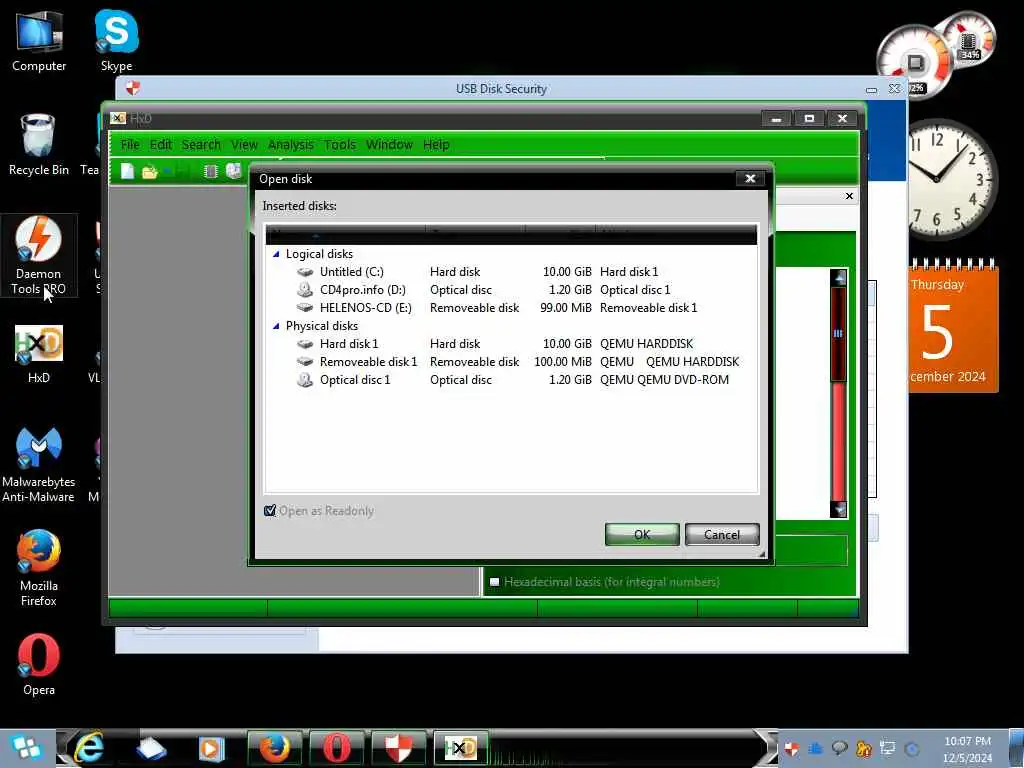Click the Open RAM chip icon in HxD toolbar
1024x768 pixels.
(x=210, y=171)
